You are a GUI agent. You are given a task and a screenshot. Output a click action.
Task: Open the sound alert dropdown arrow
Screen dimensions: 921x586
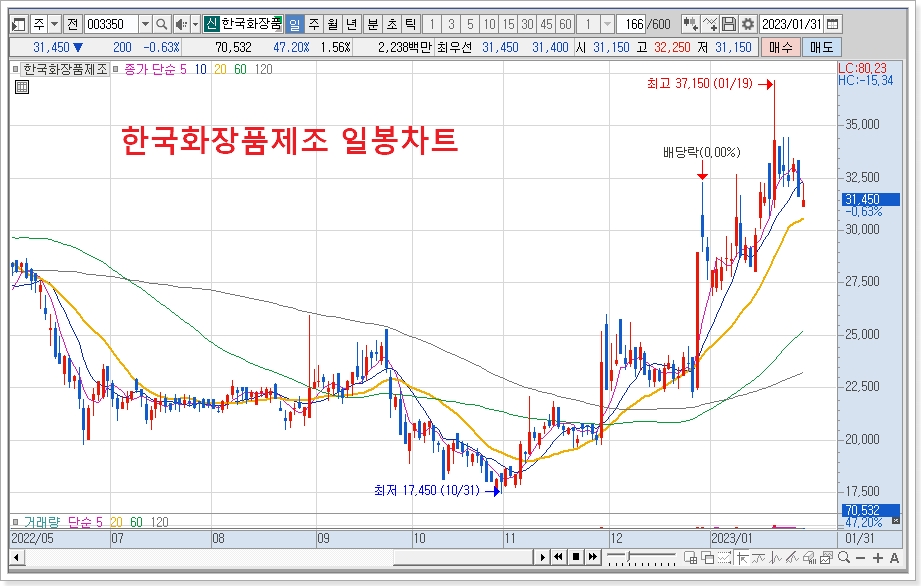(x=195, y=24)
